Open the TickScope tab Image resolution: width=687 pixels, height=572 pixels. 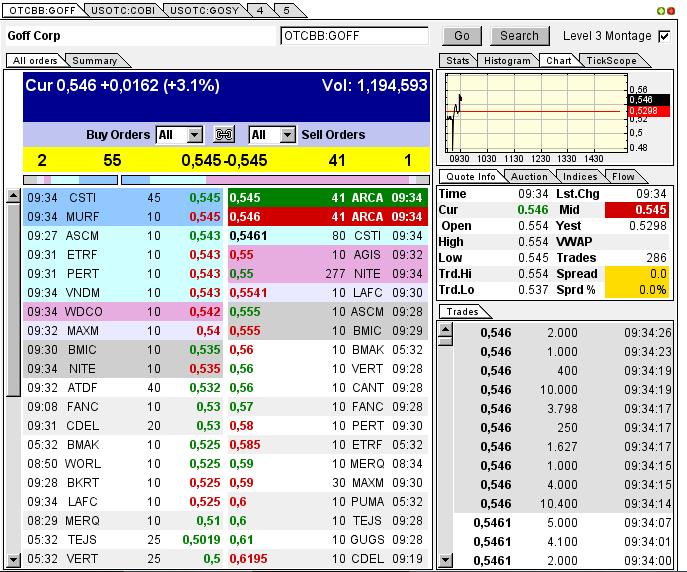pos(612,60)
